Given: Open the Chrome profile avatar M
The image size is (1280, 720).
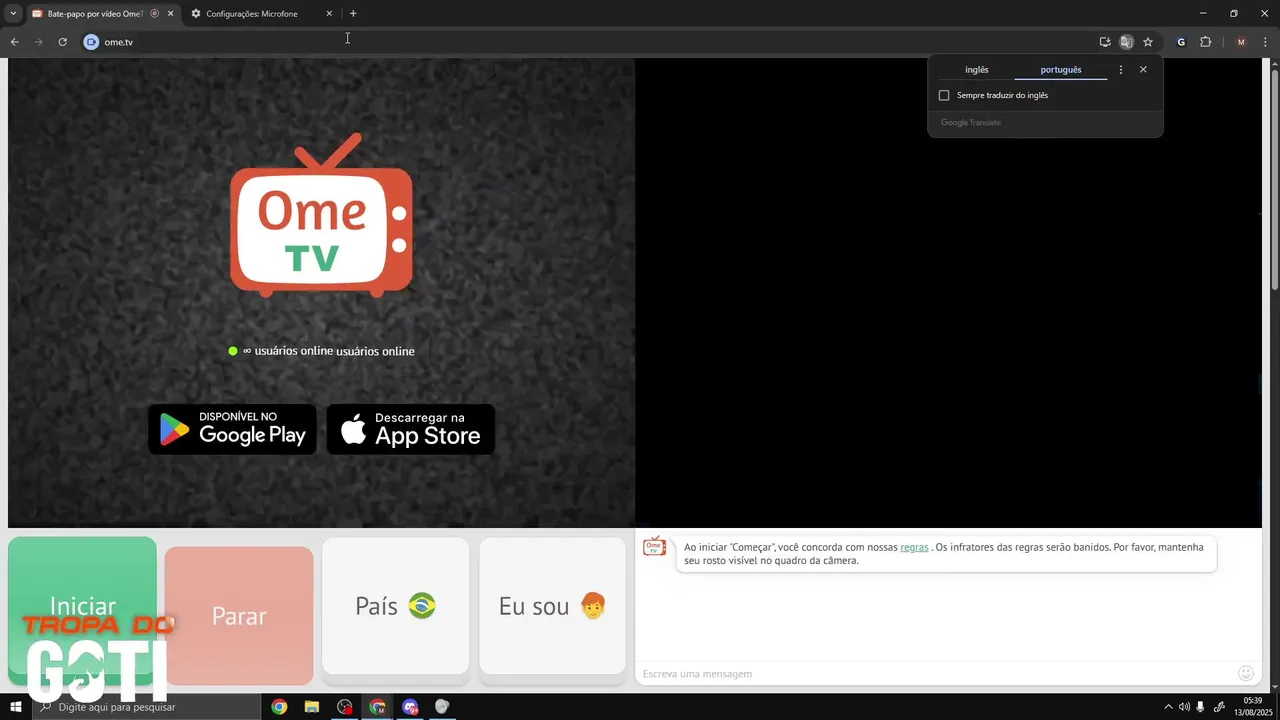Looking at the screenshot, I should click(1241, 42).
